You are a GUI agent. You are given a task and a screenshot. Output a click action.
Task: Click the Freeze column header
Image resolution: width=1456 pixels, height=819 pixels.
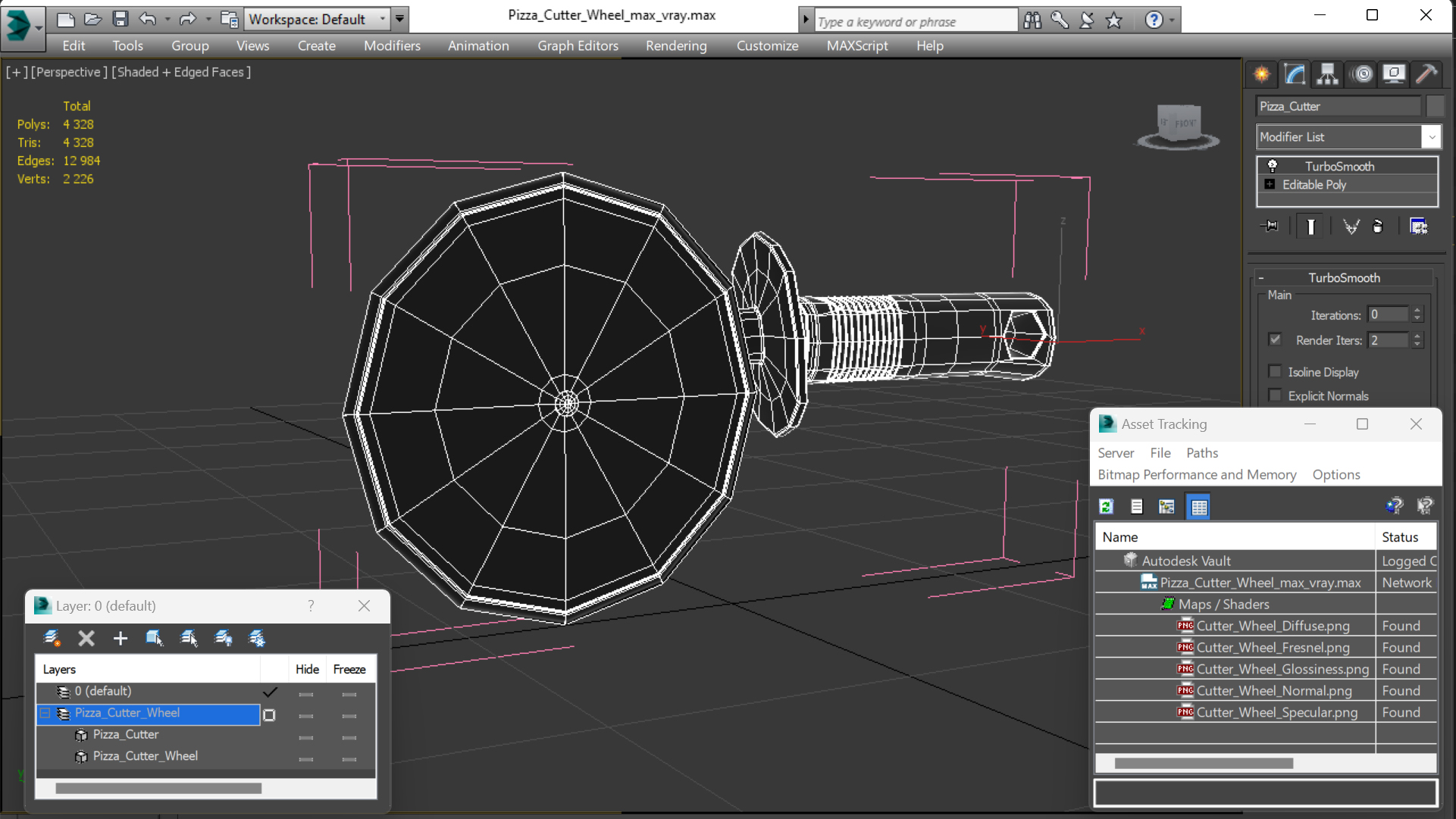(349, 670)
